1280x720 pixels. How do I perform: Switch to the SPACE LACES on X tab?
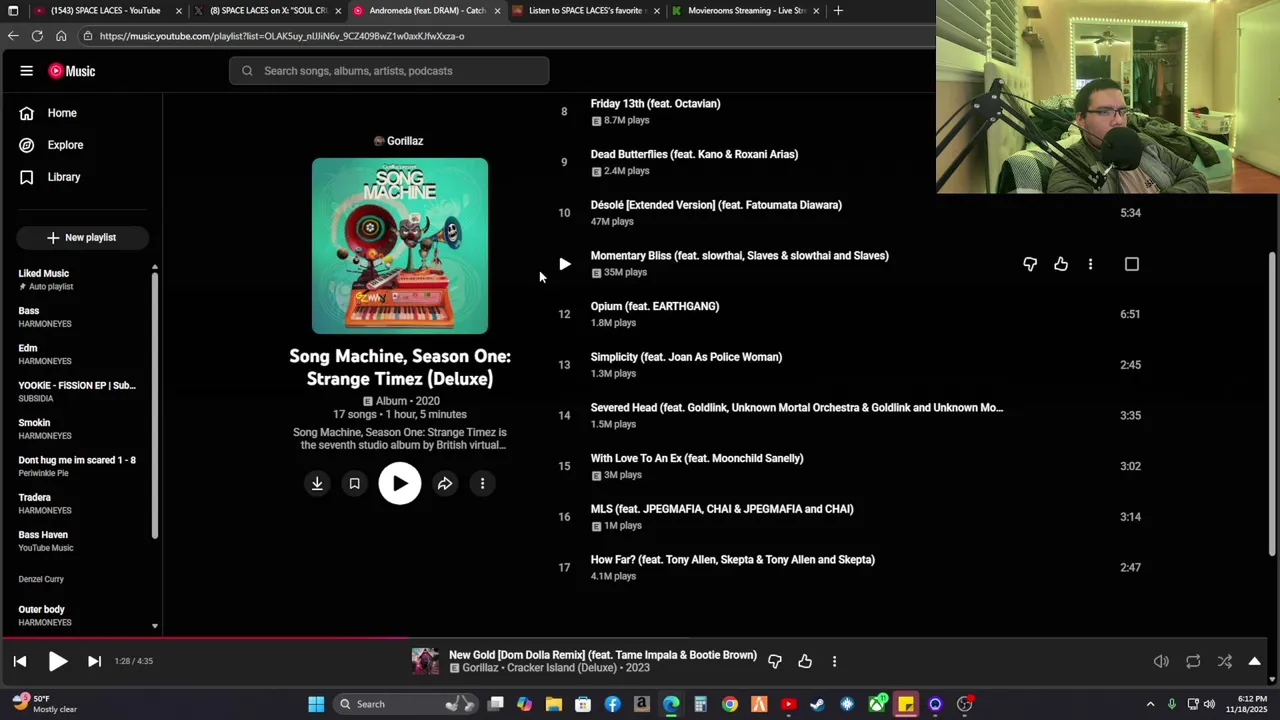(265, 11)
